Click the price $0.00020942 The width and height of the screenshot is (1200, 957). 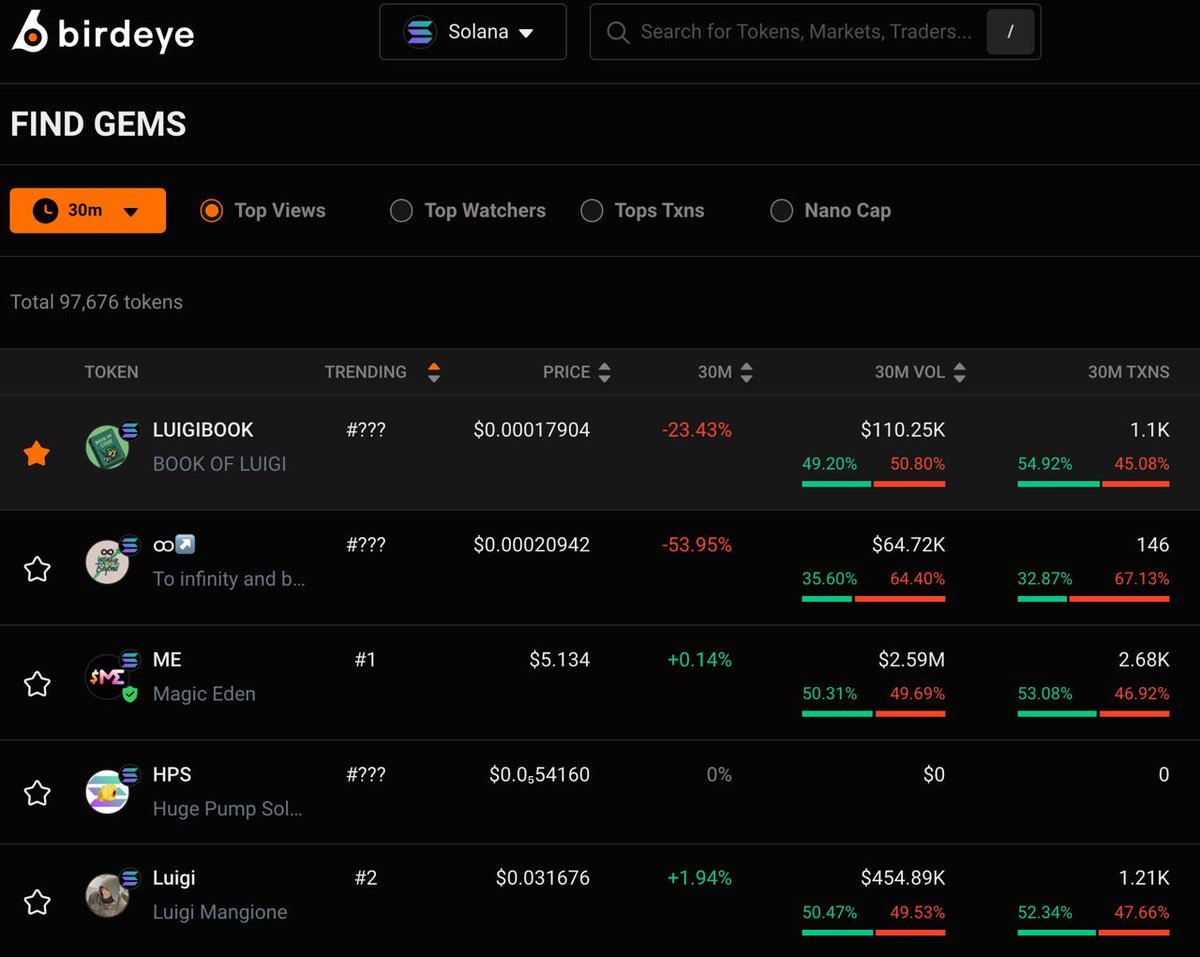[x=532, y=545]
